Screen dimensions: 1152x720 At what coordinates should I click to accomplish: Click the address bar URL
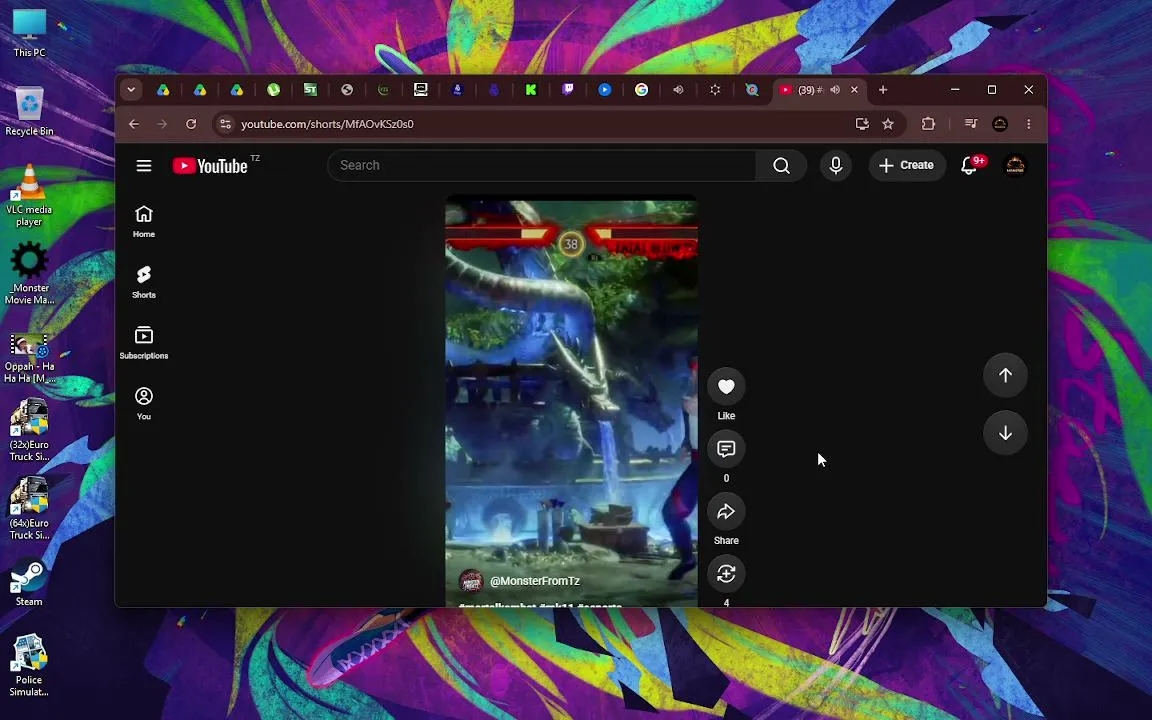click(x=327, y=124)
